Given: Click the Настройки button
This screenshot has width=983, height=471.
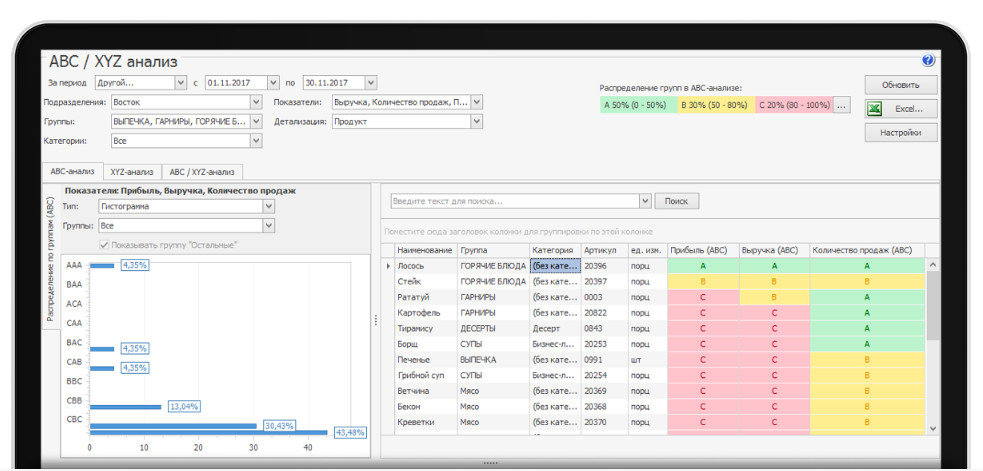Looking at the screenshot, I should click(900, 132).
